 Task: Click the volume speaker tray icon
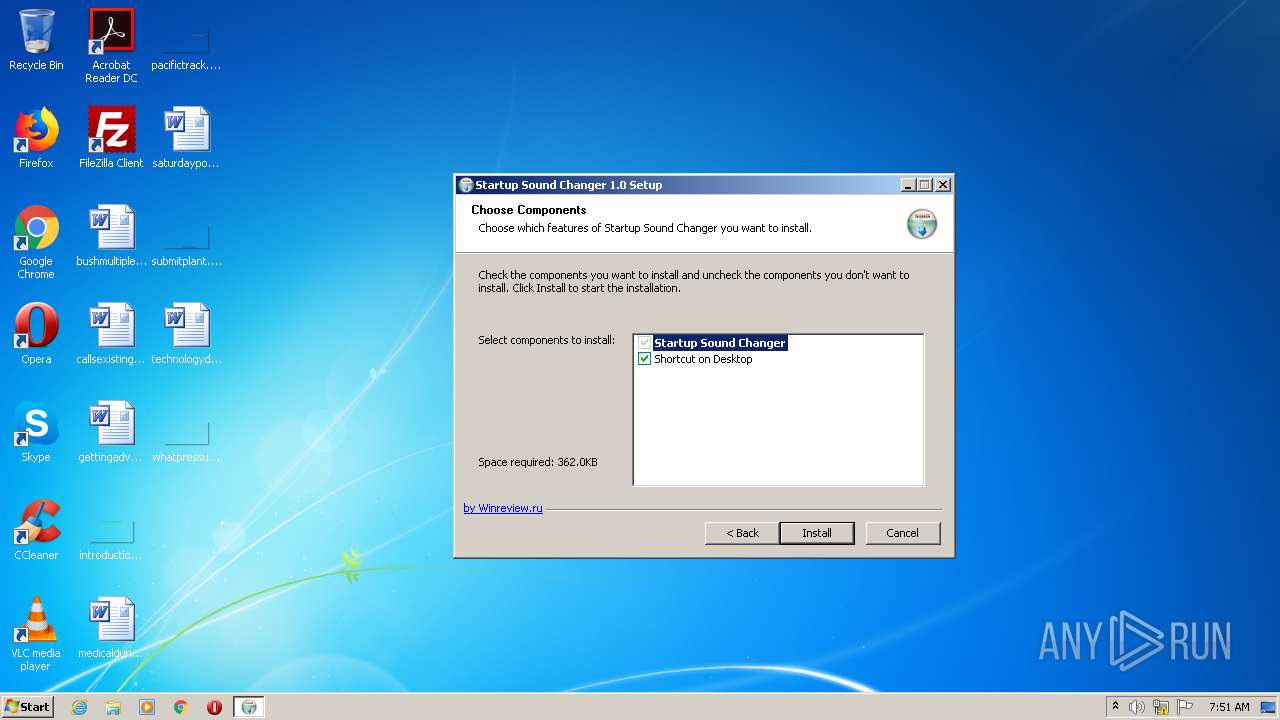(x=1137, y=707)
